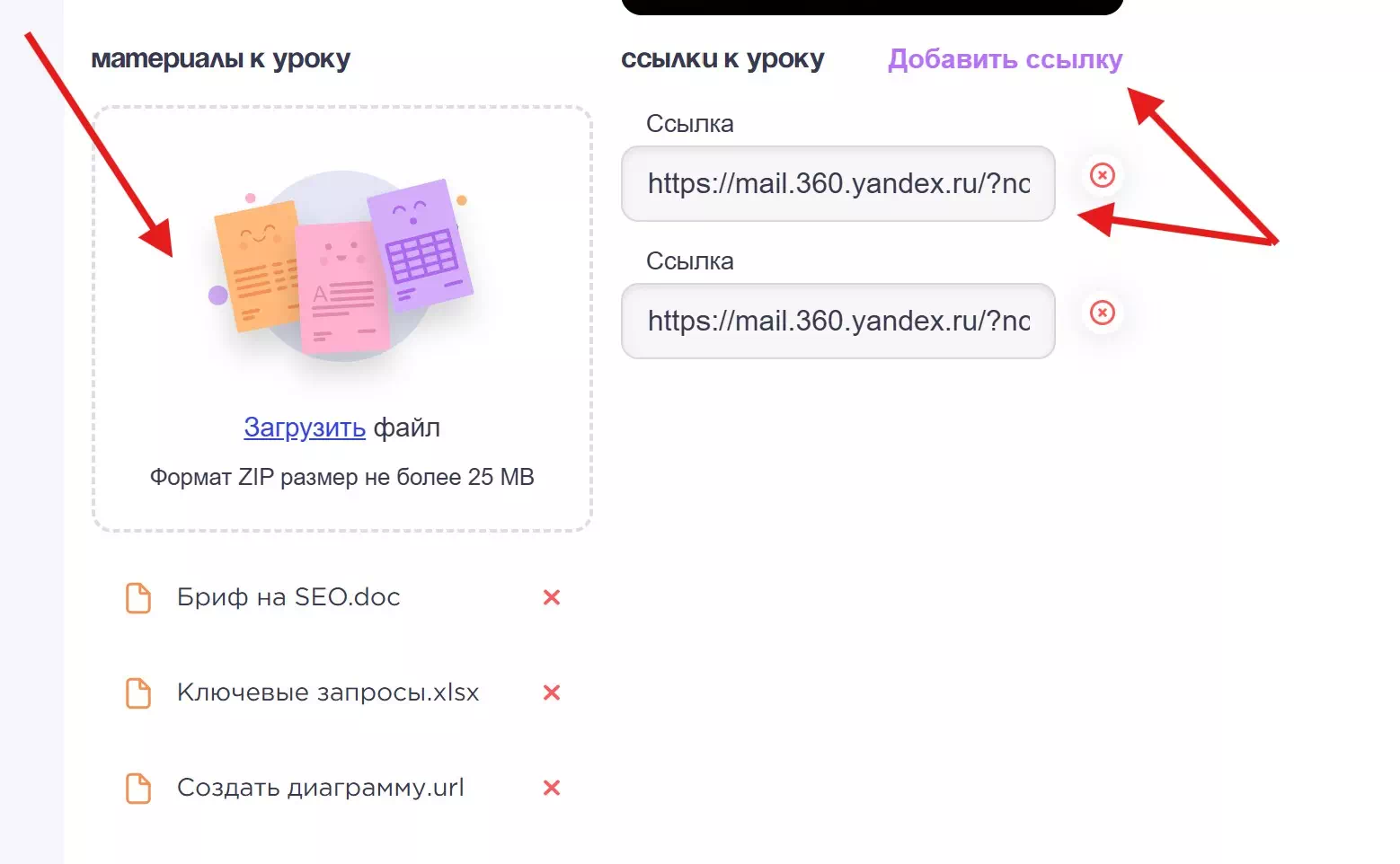Remove the second link with circled X icon
The image size is (1400, 864).
[x=1102, y=313]
